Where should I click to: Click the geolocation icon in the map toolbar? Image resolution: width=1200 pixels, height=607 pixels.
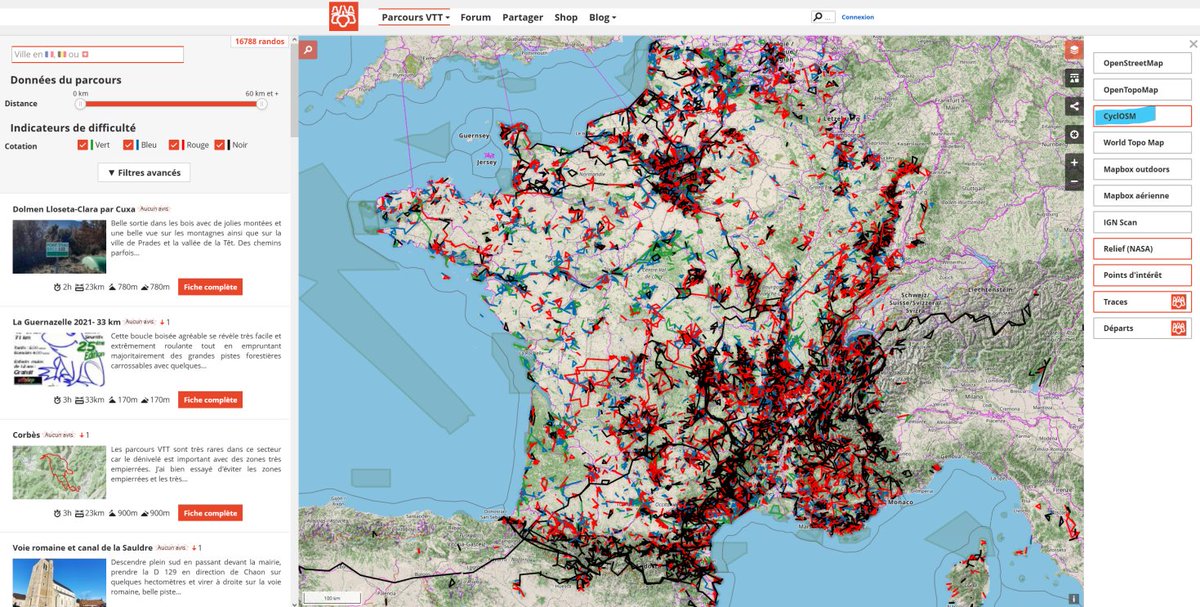click(x=1074, y=134)
